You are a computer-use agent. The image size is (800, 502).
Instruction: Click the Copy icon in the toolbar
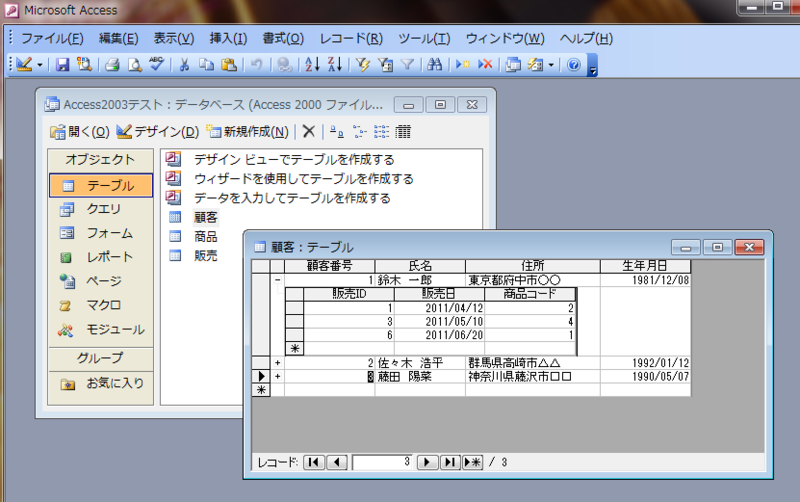[x=206, y=64]
